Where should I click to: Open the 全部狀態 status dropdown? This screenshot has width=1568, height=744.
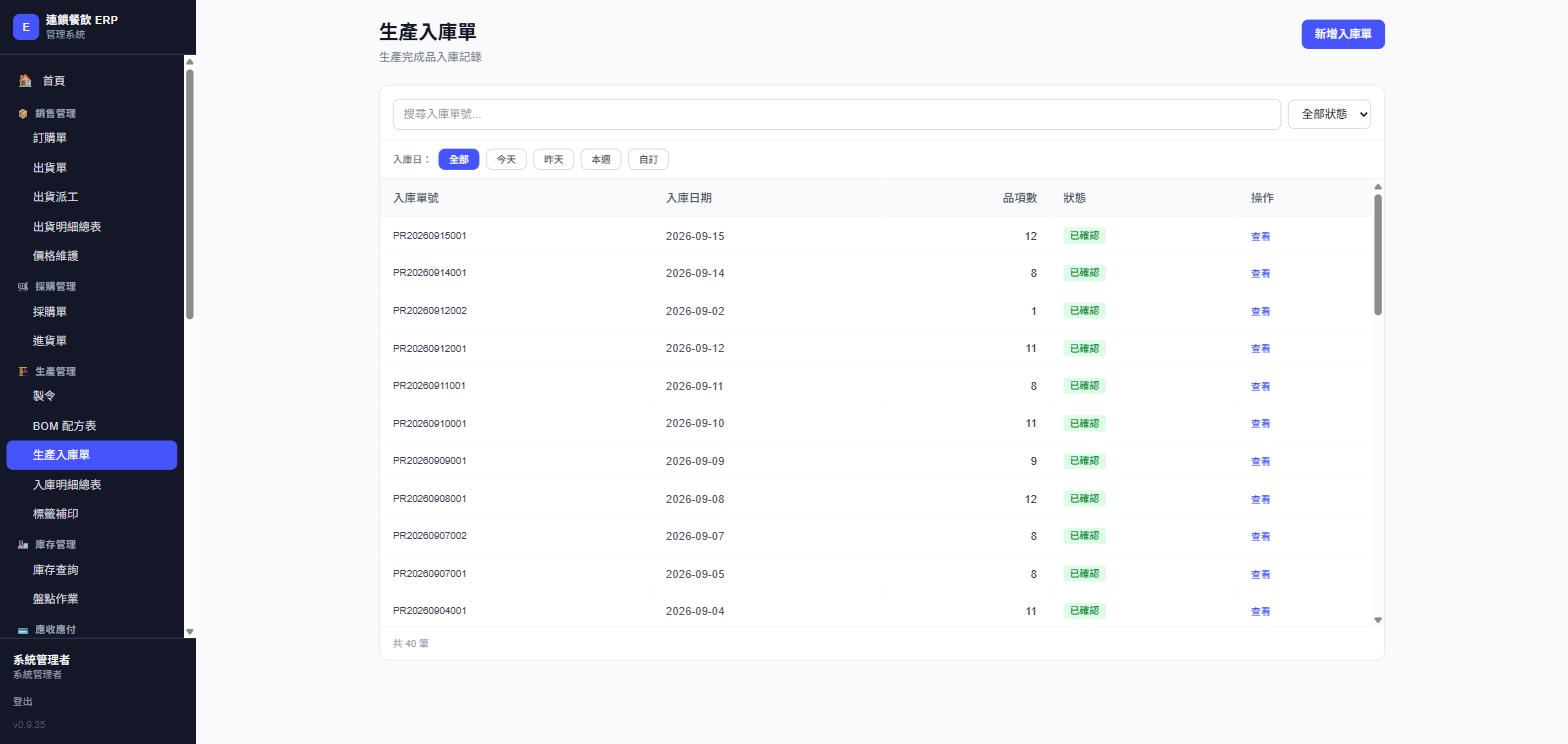1329,114
